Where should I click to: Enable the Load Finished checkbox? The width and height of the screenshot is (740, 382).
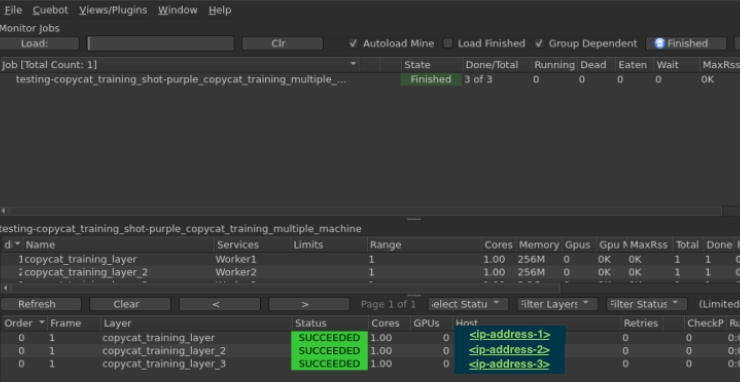[448, 43]
